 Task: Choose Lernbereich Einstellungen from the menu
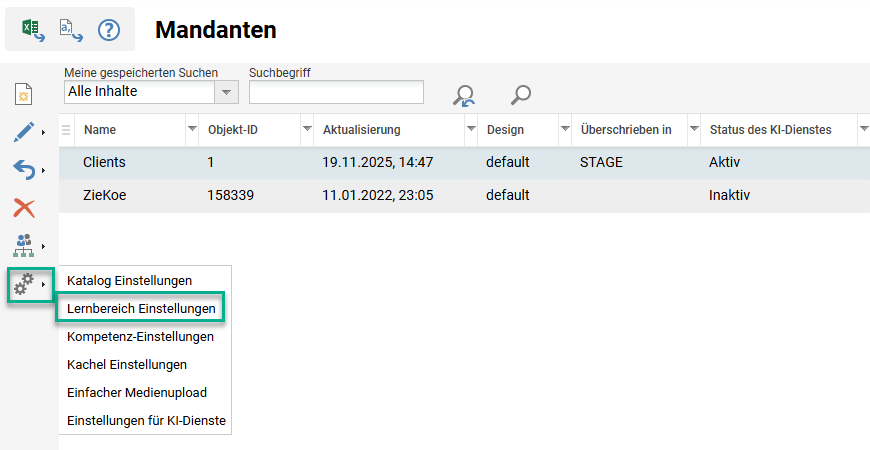tap(141, 309)
